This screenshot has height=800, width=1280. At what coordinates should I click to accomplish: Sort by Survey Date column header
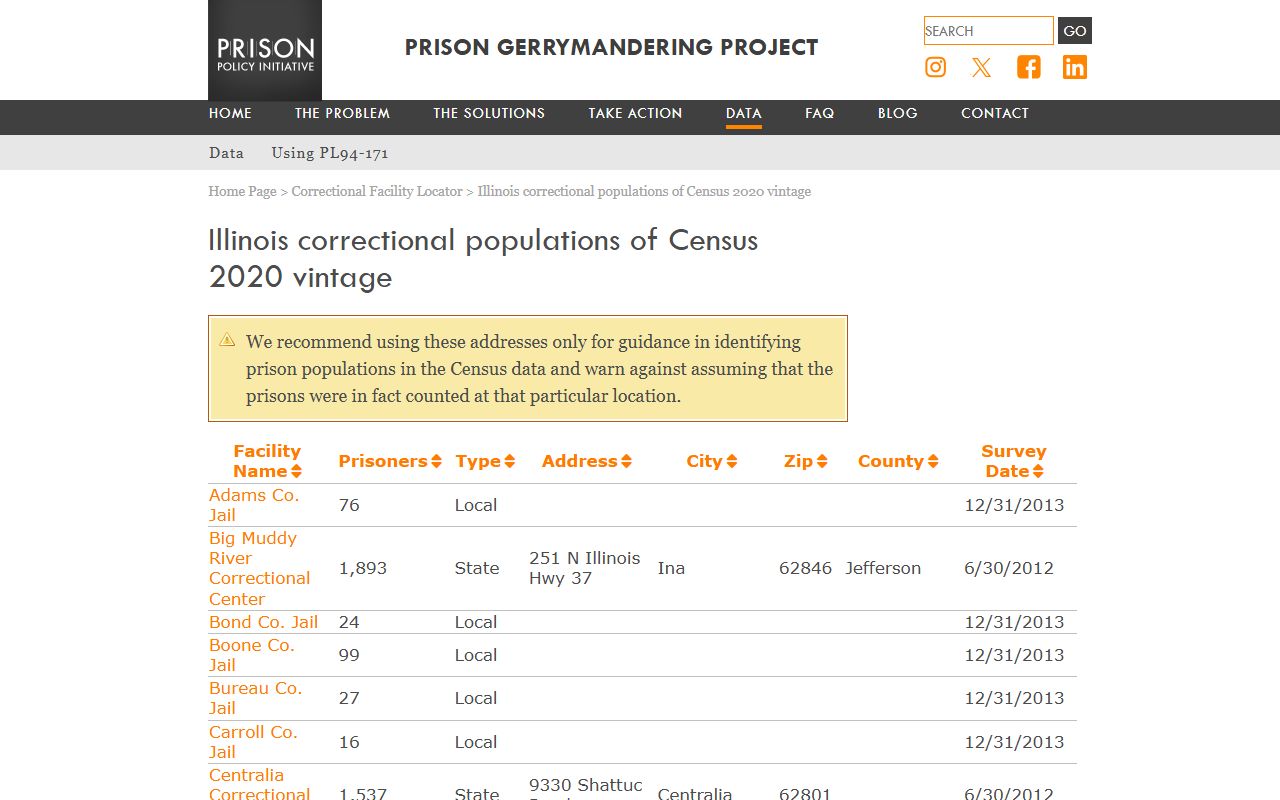1014,461
